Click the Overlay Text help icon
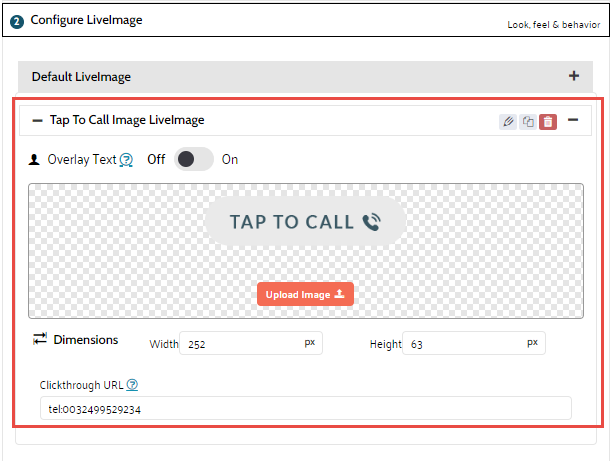Viewport: 614px width, 461px height. point(126,160)
